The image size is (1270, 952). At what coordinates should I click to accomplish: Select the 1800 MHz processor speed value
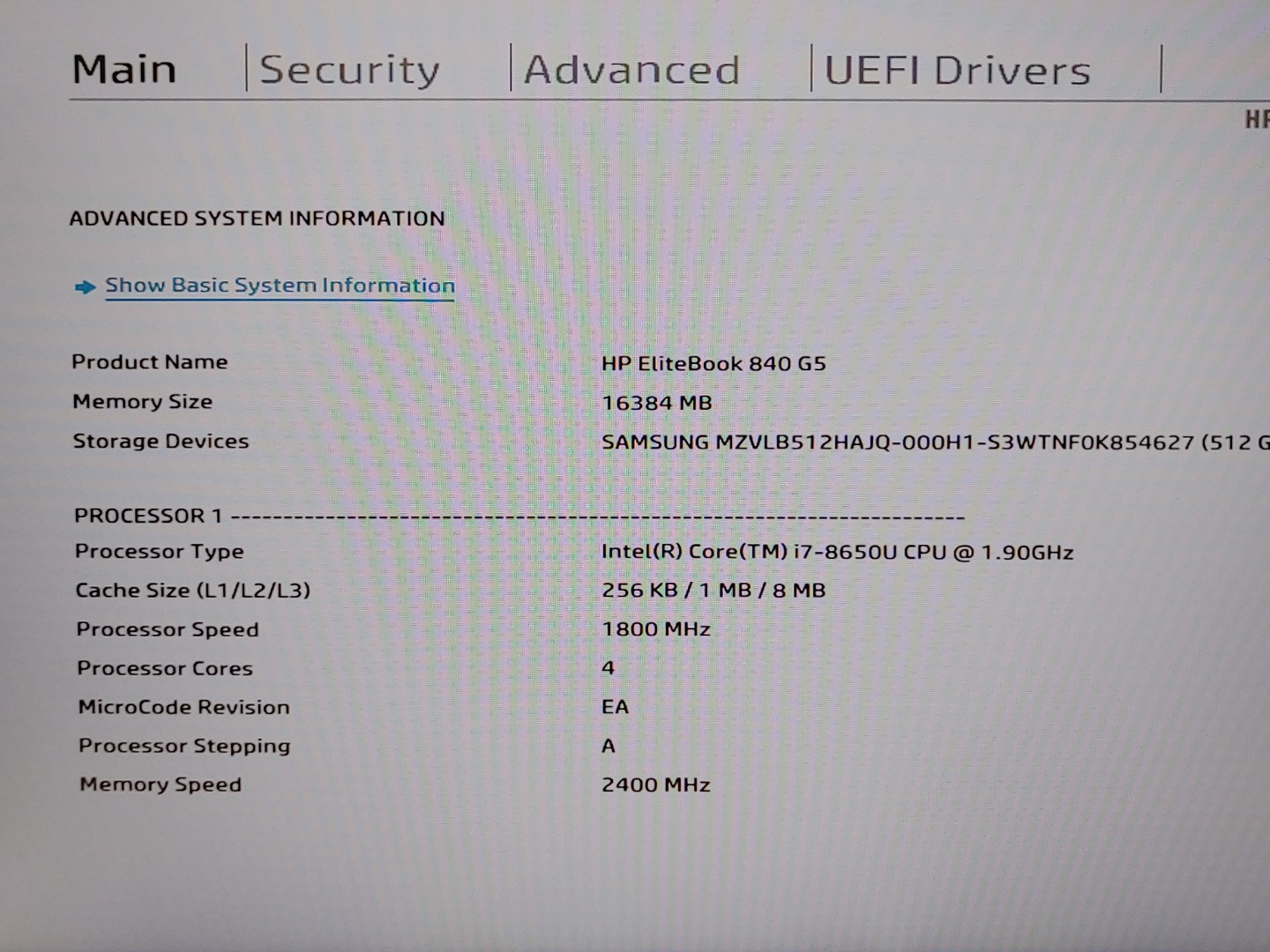tap(656, 629)
